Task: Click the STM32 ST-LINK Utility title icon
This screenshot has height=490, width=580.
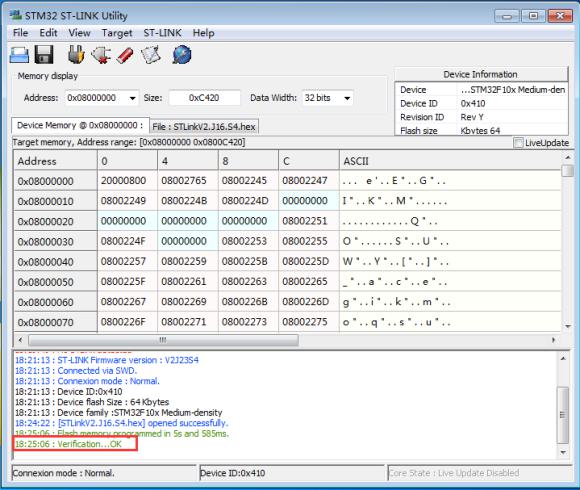Action: click(x=16, y=15)
